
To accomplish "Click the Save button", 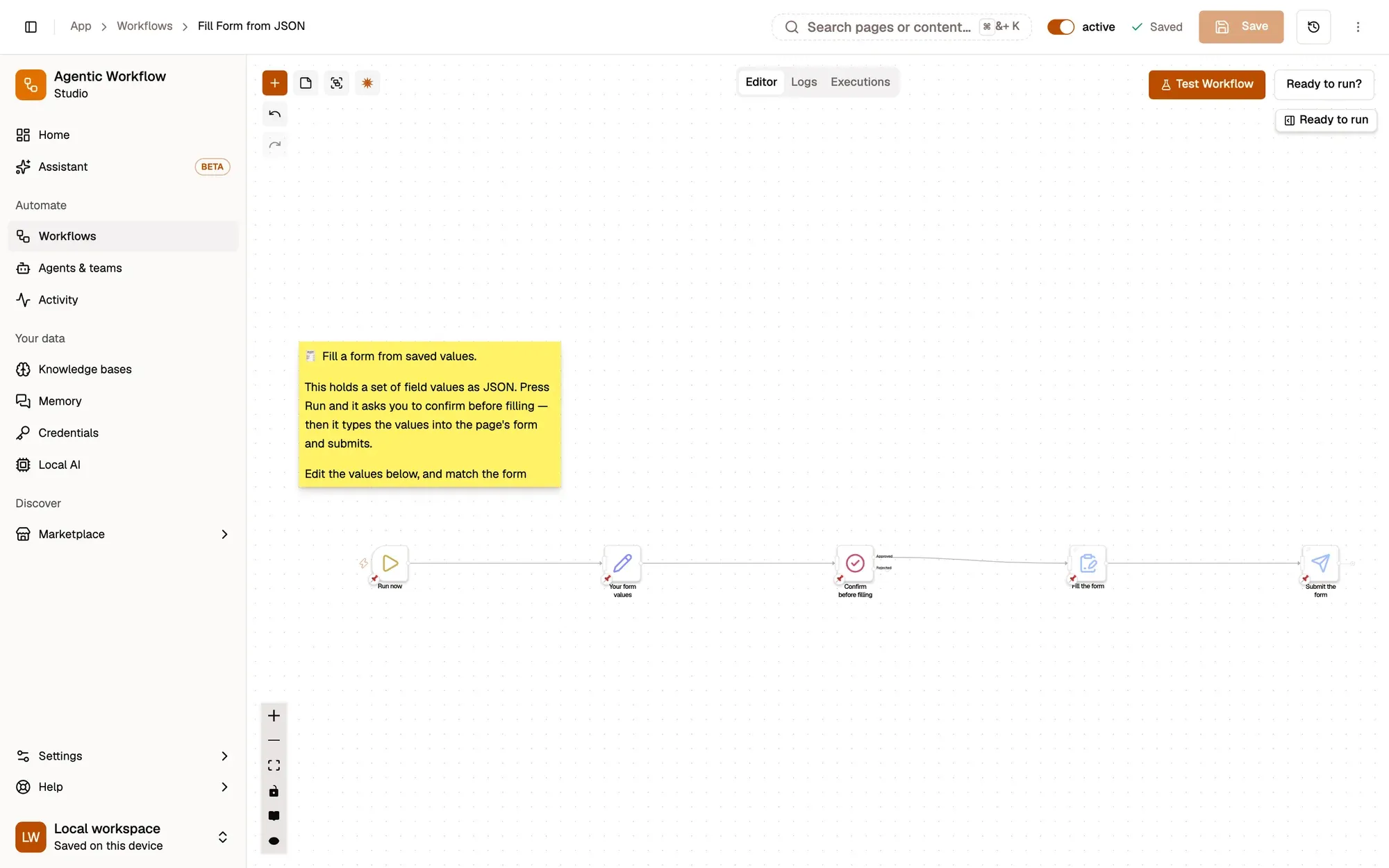I will 1240,26.
